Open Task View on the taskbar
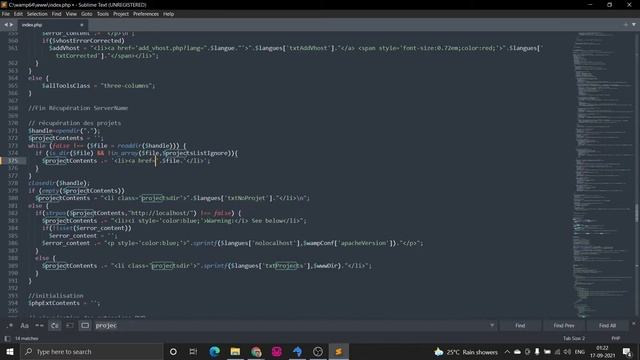The height and width of the screenshot is (360, 640). pos(193,351)
